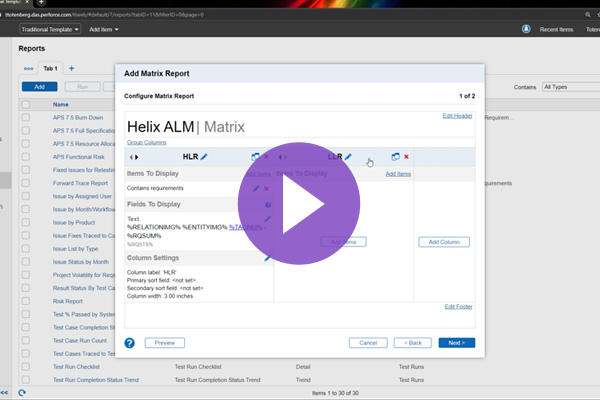The image size is (600, 400).
Task: Open a new browser tab
Action: [x=41, y=2]
